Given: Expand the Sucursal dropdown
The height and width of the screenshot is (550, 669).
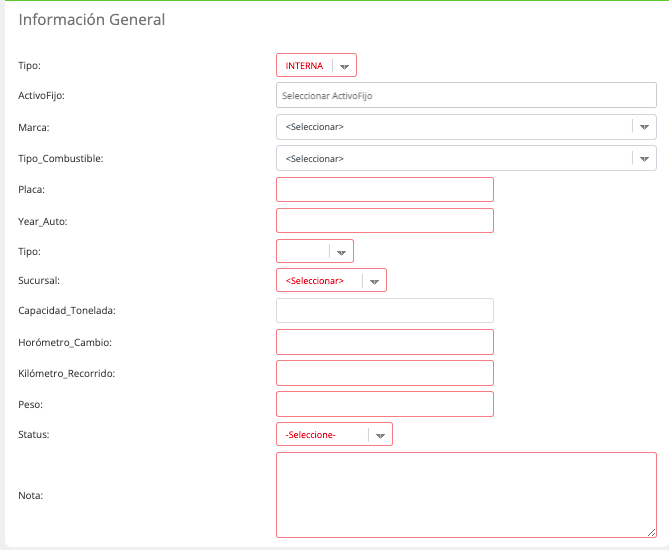Looking at the screenshot, I should click(x=332, y=280).
